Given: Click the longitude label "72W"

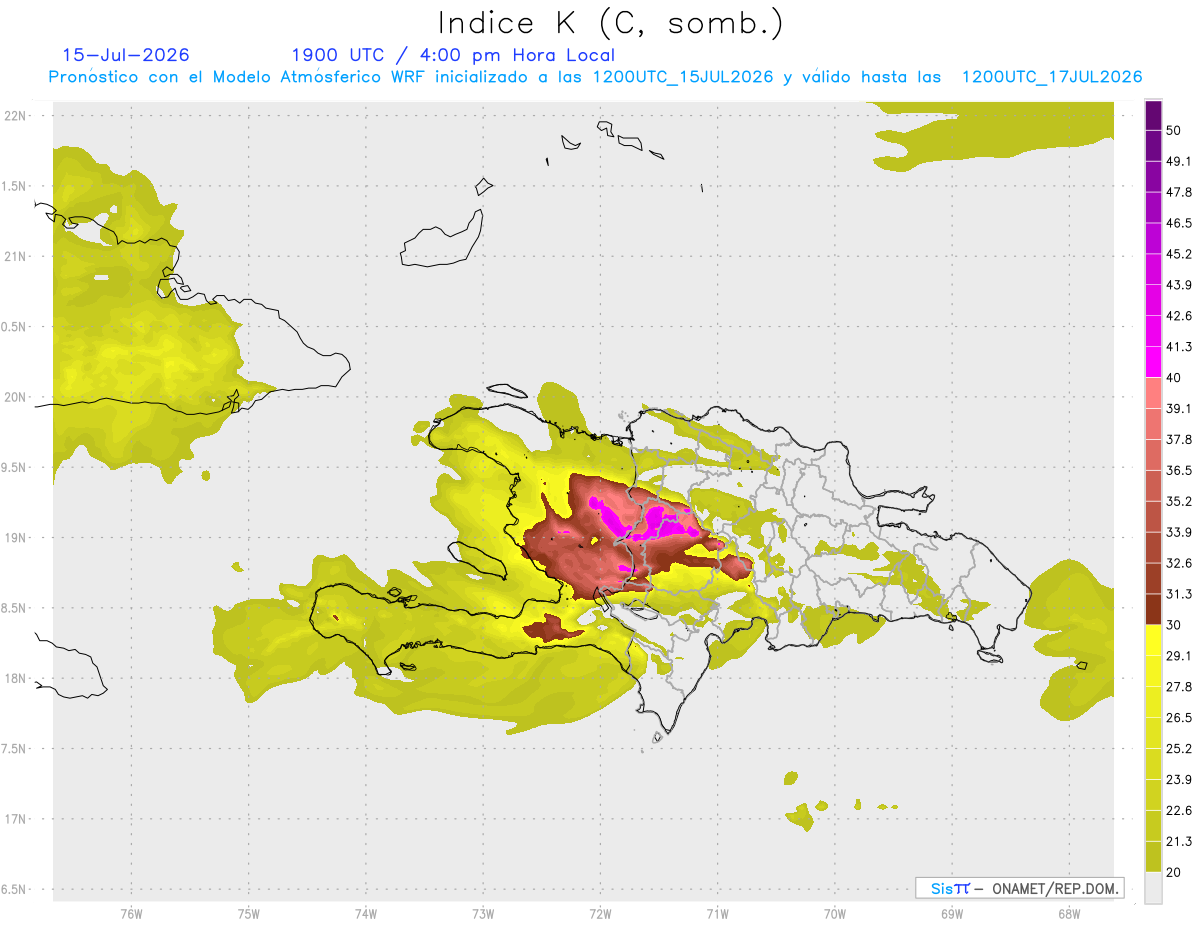Looking at the screenshot, I should coord(599,913).
